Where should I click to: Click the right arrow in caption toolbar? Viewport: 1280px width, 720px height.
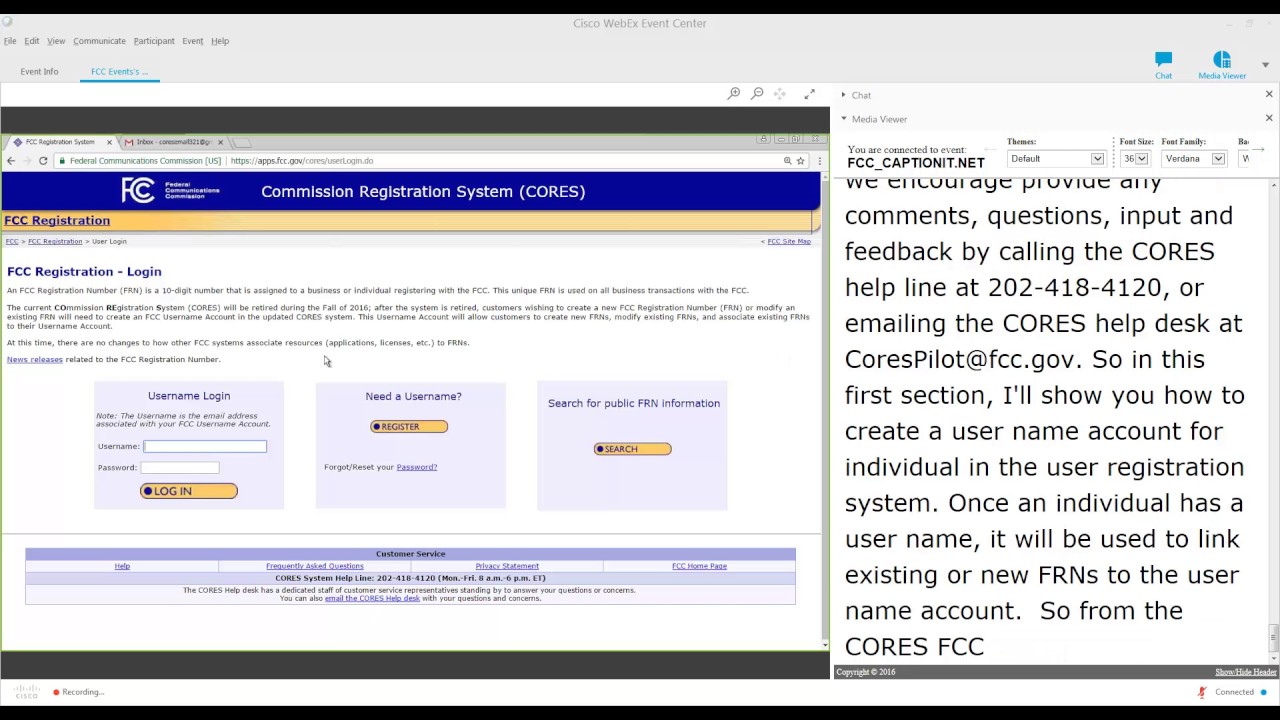(x=1259, y=150)
